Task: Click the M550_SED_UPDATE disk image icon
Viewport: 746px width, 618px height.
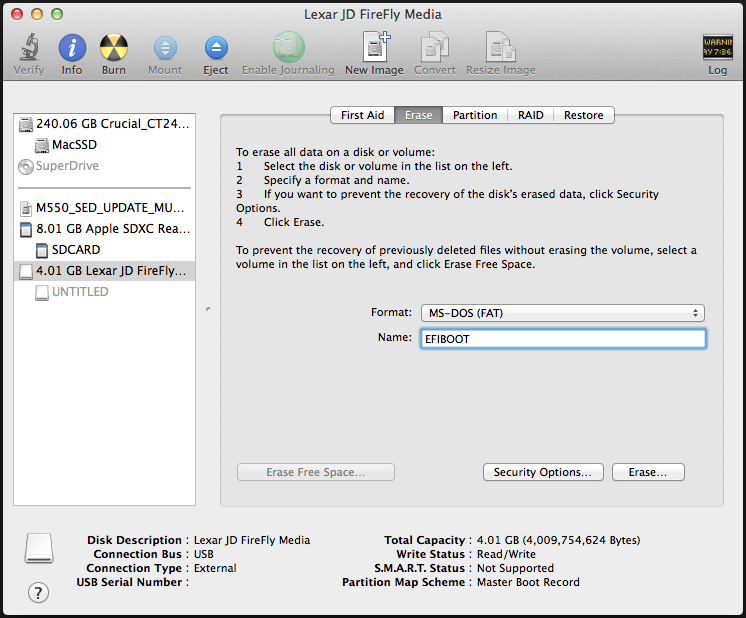Action: pyautogui.click(x=26, y=208)
